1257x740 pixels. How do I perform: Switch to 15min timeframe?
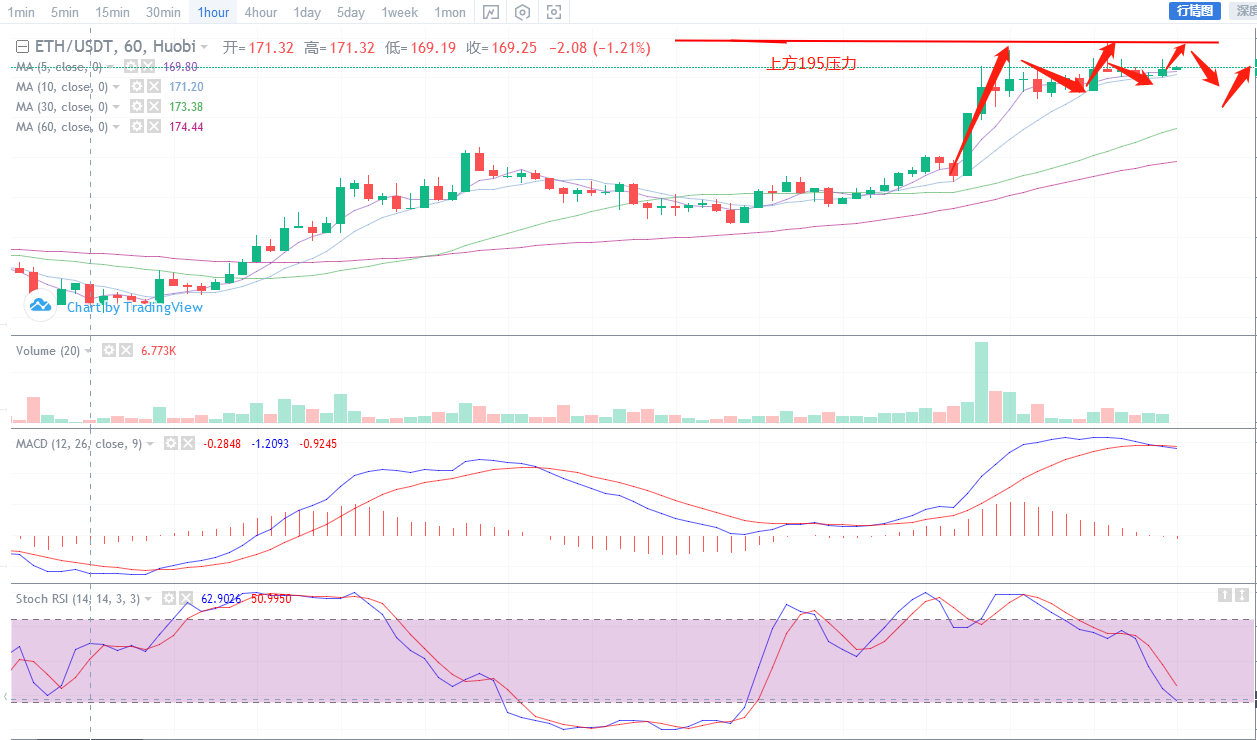112,12
